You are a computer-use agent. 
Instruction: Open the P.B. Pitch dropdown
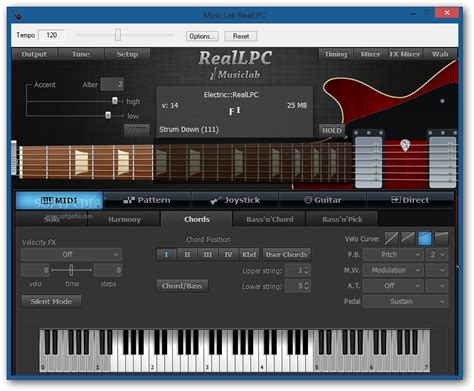(393, 255)
